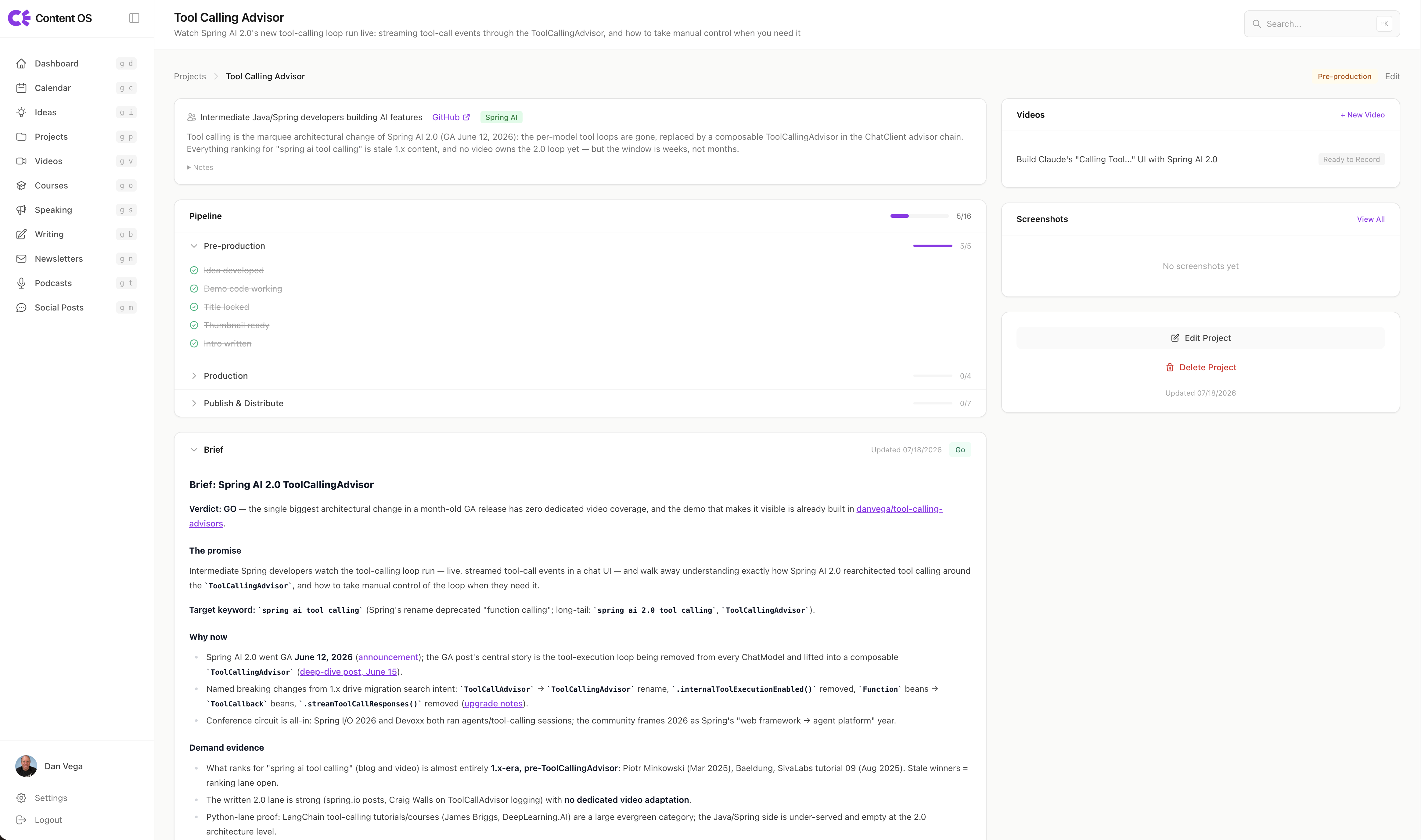This screenshot has height=840, width=1421.
Task: Click the Pre-production status badge
Action: coord(1344,77)
